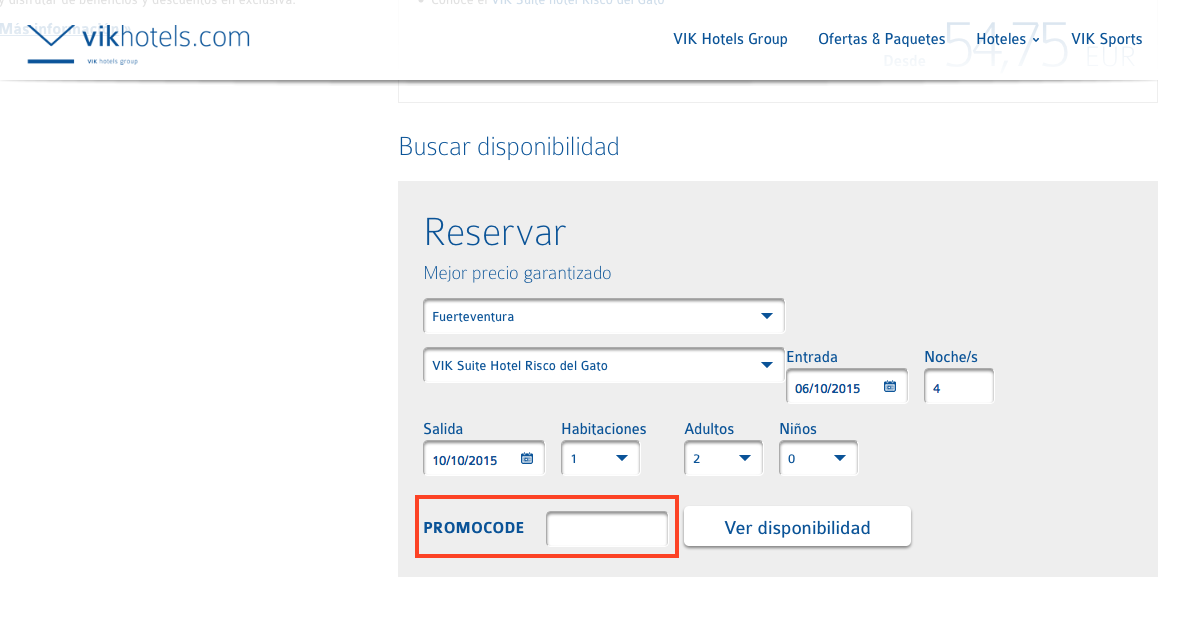
Task: Click the Entrada date field 06/10/2015
Action: [846, 387]
